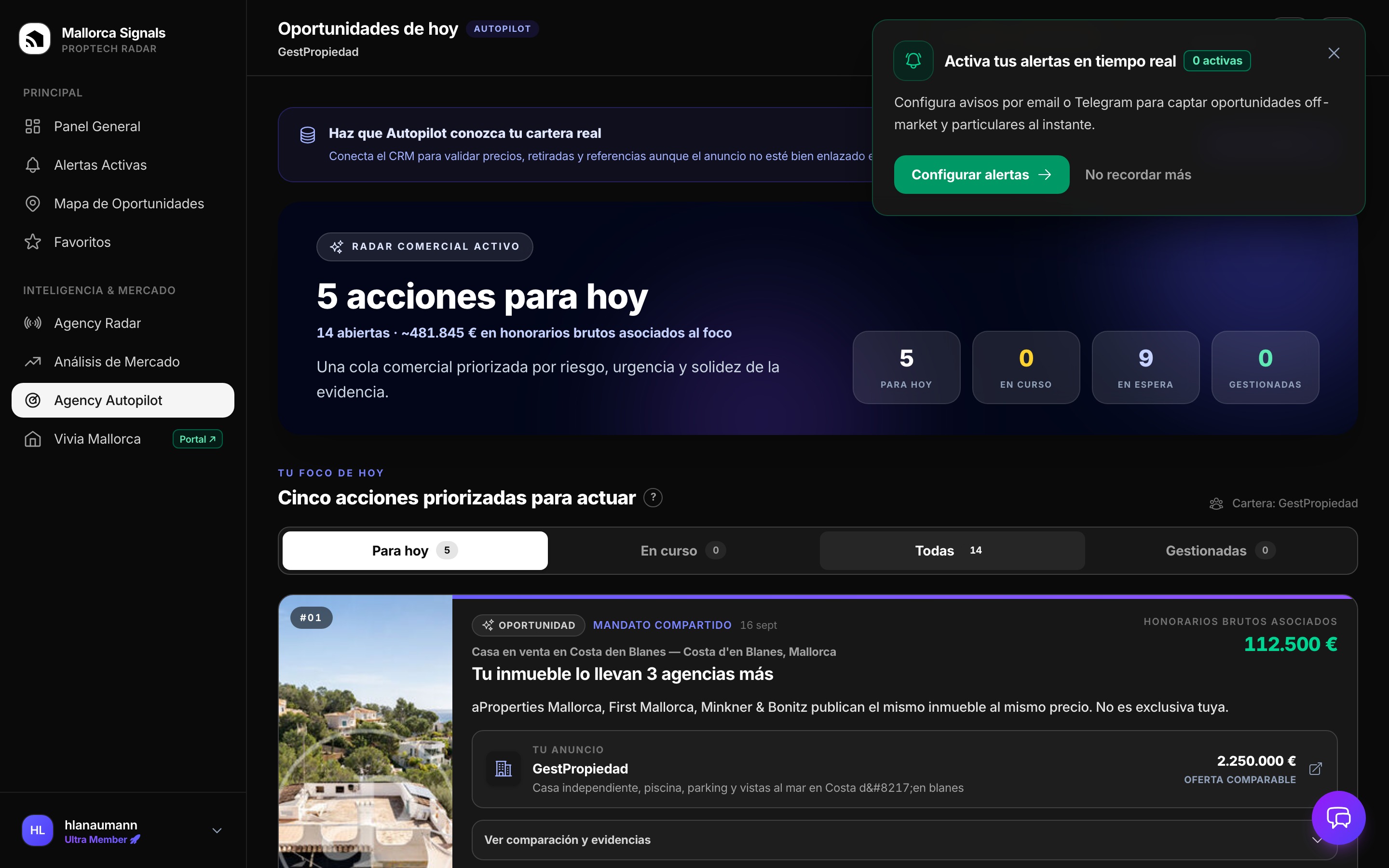Open Panel General from the sidebar
The width and height of the screenshot is (1389, 868).
(123, 126)
